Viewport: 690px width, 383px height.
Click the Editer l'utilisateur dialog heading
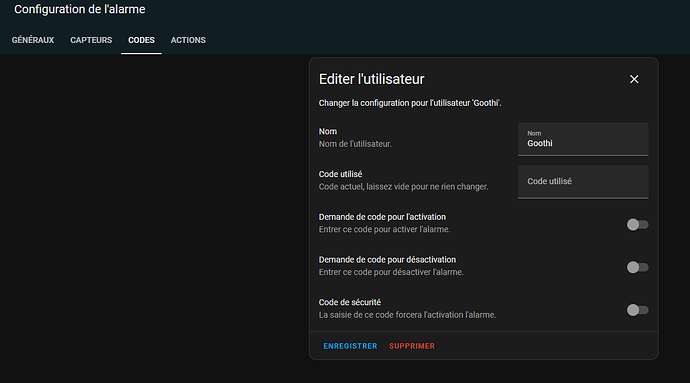(371, 79)
